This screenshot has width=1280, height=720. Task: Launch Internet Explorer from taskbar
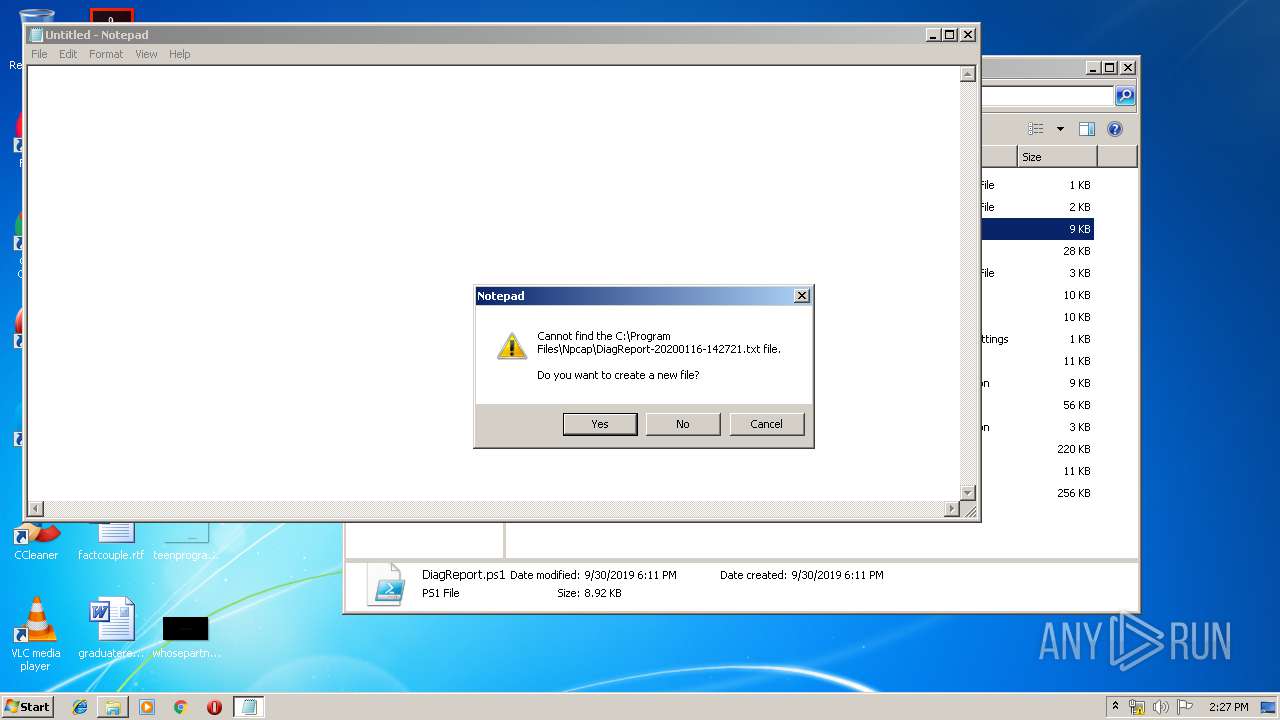pos(80,707)
